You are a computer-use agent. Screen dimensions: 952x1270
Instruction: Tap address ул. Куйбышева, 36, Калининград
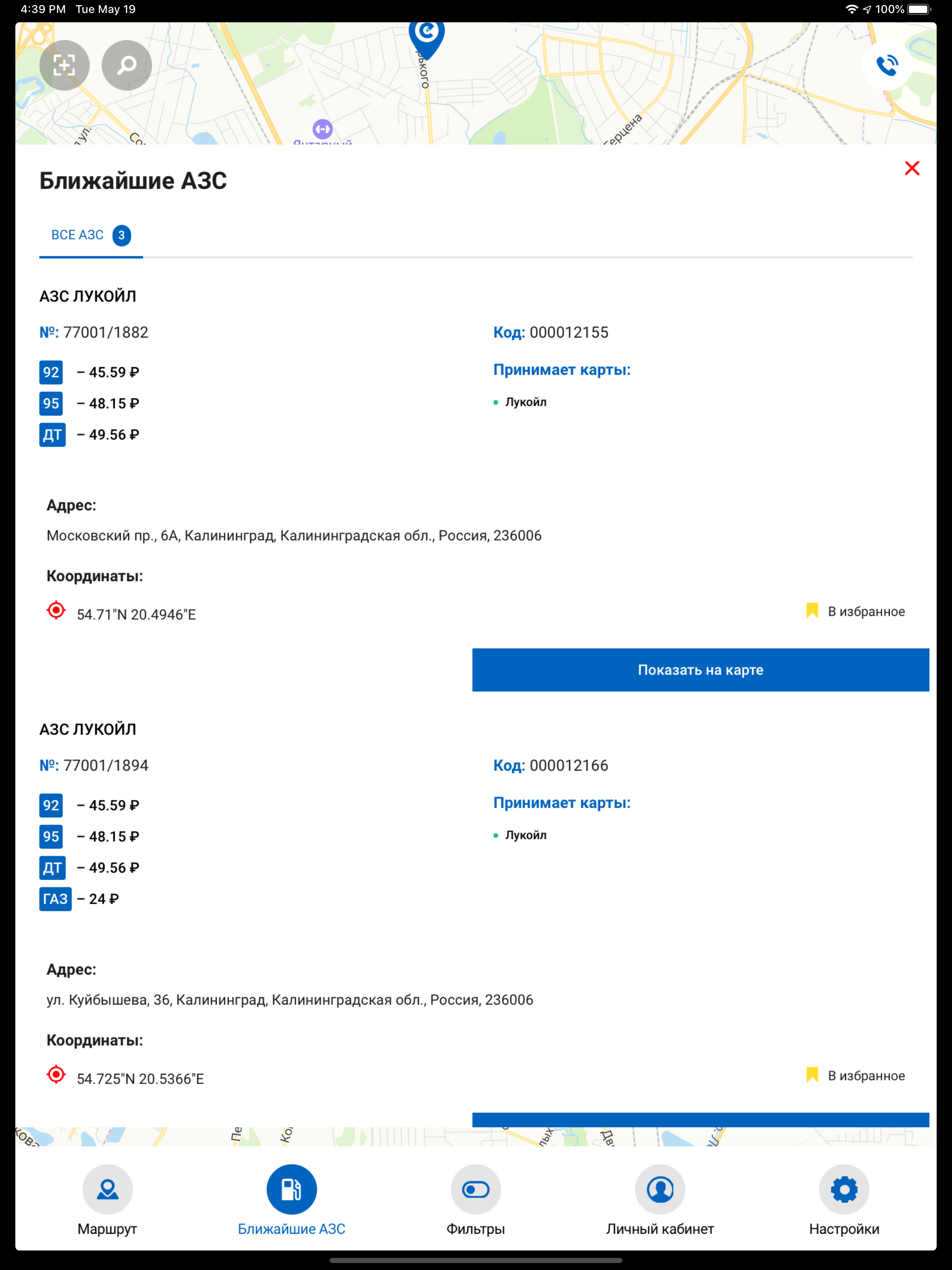pyautogui.click(x=290, y=999)
